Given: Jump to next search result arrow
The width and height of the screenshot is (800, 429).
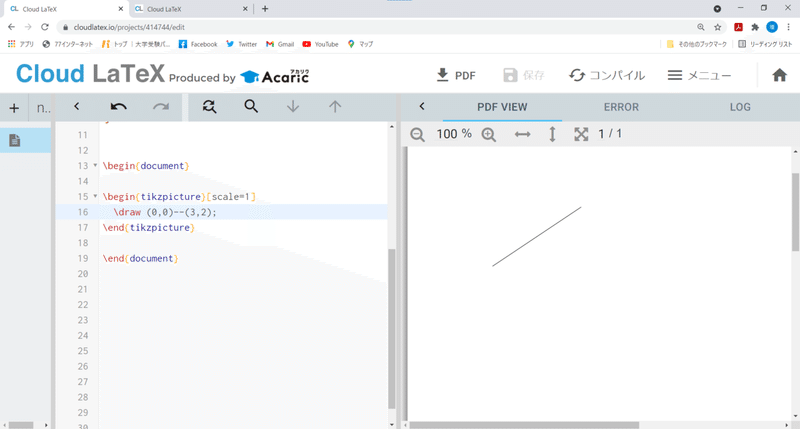Looking at the screenshot, I should click(293, 106).
